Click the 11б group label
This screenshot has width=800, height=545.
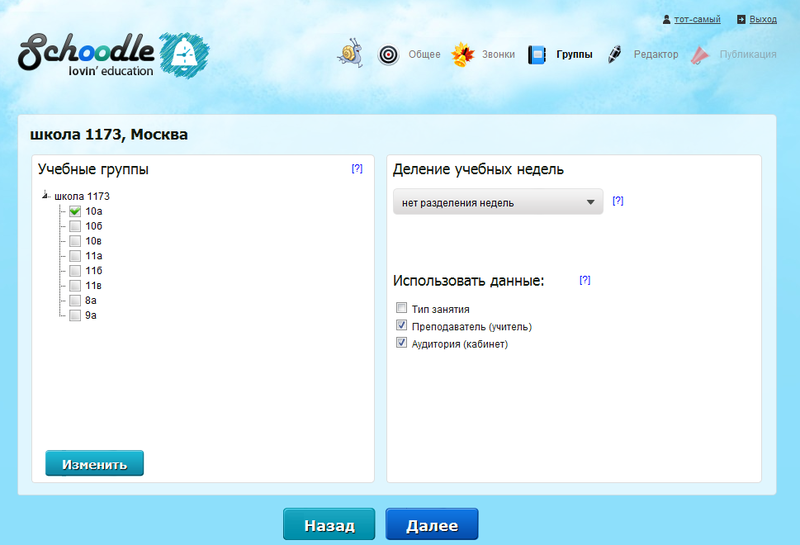click(x=94, y=270)
